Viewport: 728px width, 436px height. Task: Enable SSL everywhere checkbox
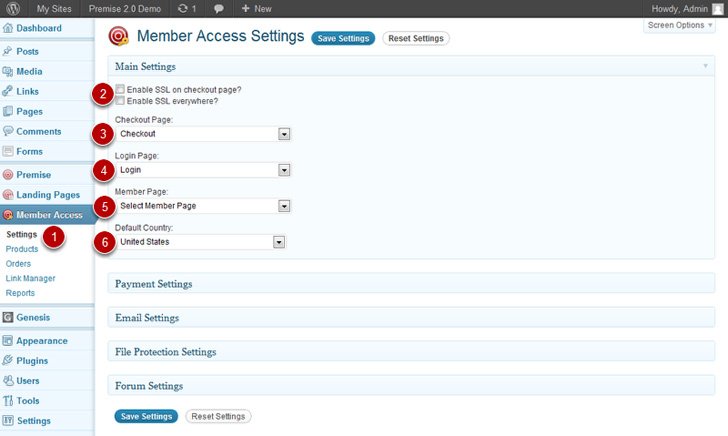point(120,101)
